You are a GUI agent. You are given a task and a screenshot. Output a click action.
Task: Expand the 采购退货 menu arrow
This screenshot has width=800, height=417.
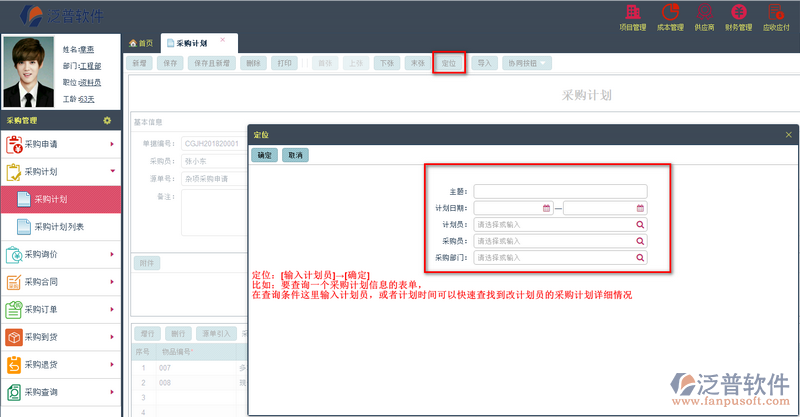[x=112, y=365]
